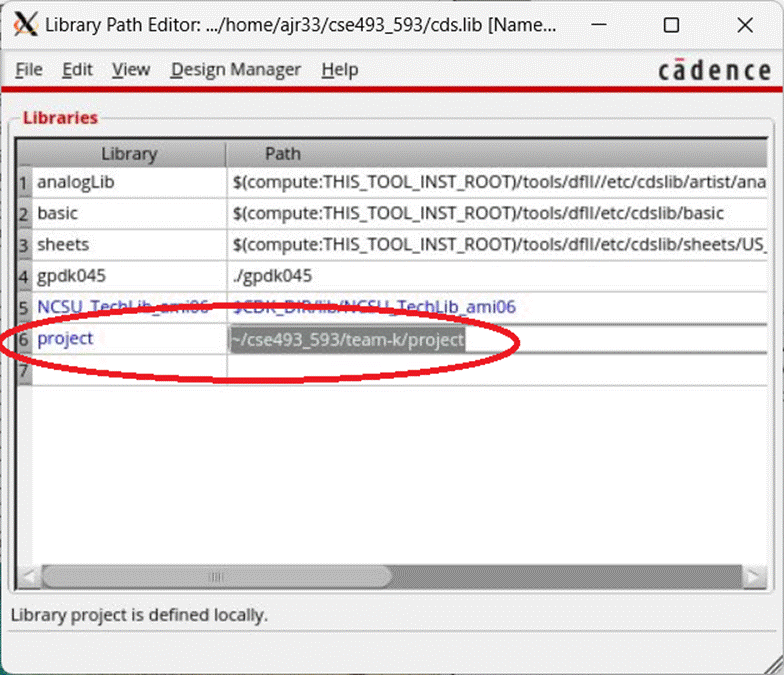Select the analogLib library cell

(x=129, y=182)
